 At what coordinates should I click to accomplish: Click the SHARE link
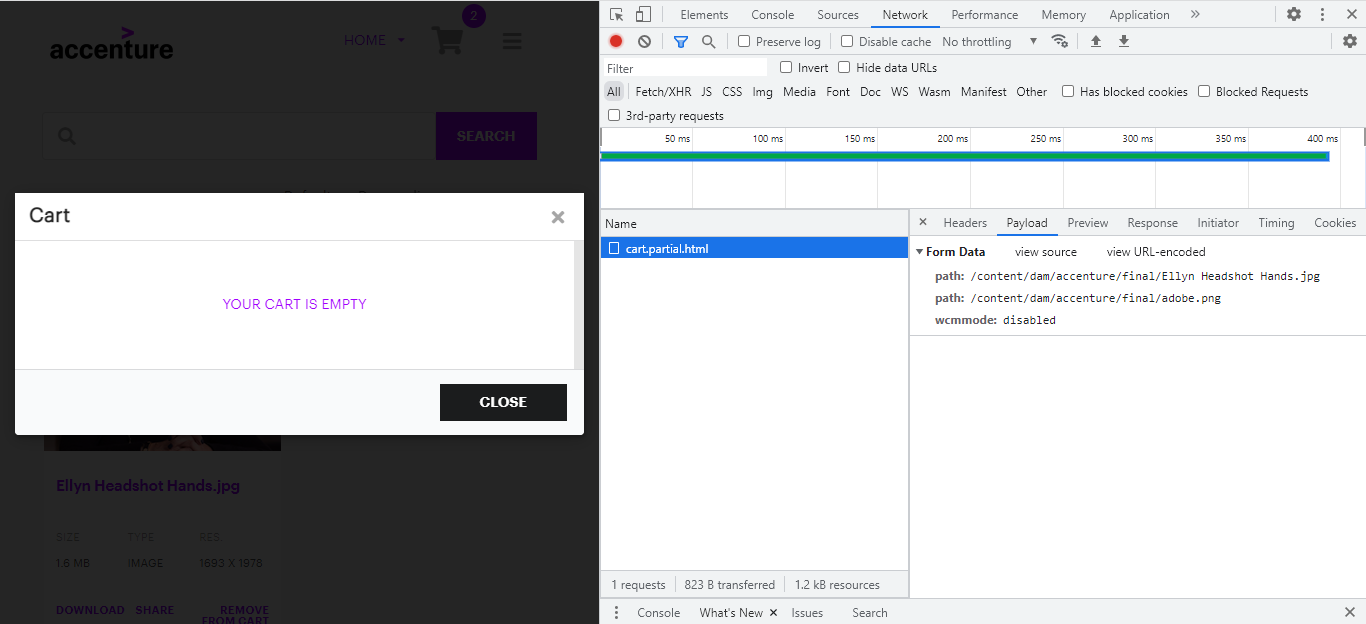tap(155, 610)
